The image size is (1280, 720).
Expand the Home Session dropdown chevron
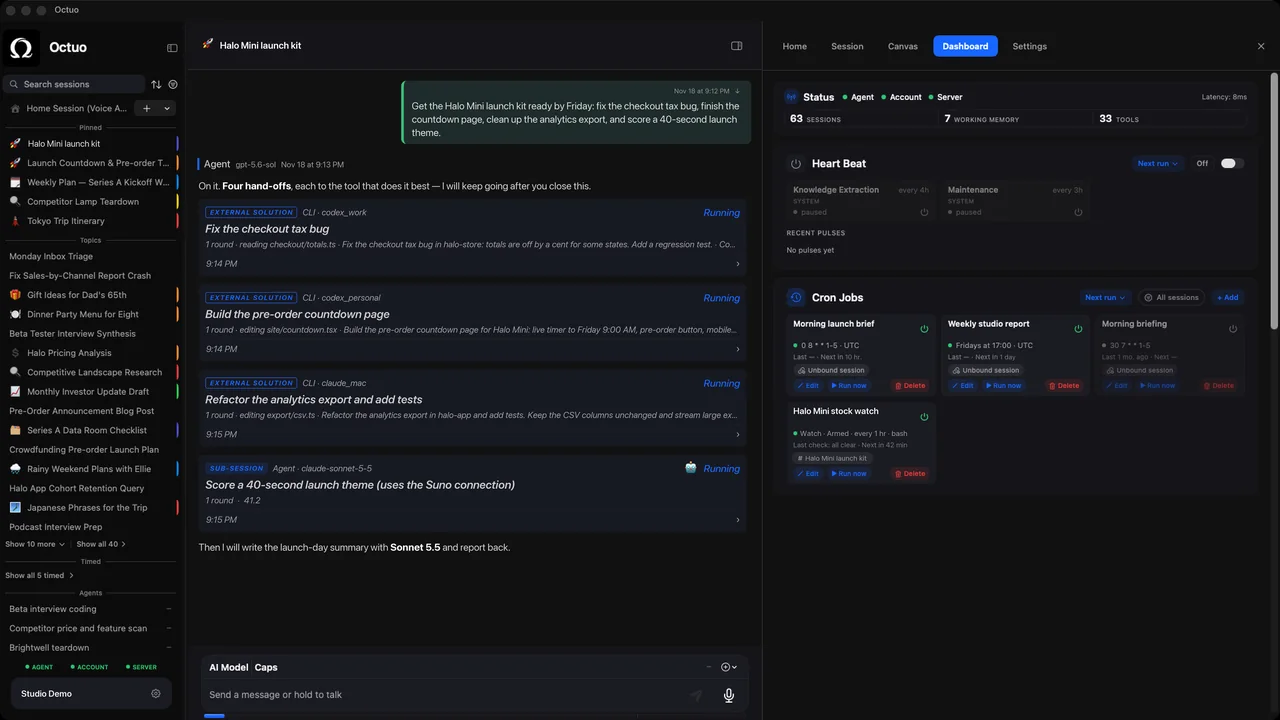click(167, 108)
